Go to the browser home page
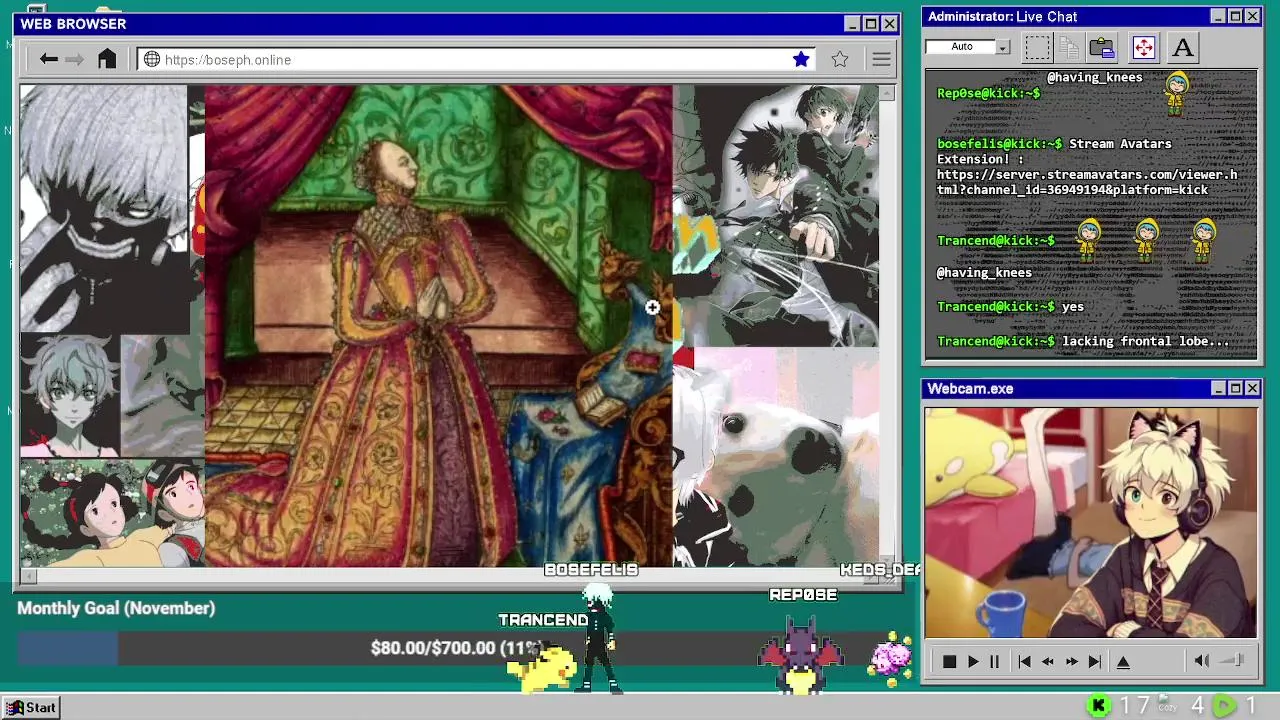Viewport: 1280px width, 720px height. [x=107, y=59]
